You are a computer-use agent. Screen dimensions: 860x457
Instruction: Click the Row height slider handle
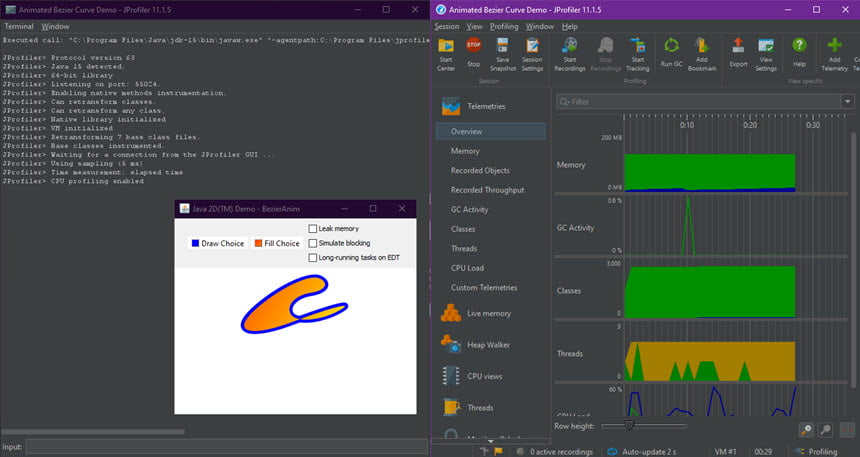[630, 426]
